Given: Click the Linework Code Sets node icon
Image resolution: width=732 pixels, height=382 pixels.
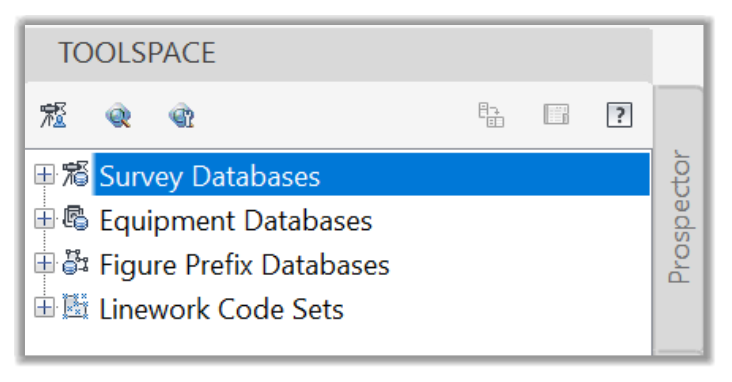Looking at the screenshot, I should coord(75,307).
